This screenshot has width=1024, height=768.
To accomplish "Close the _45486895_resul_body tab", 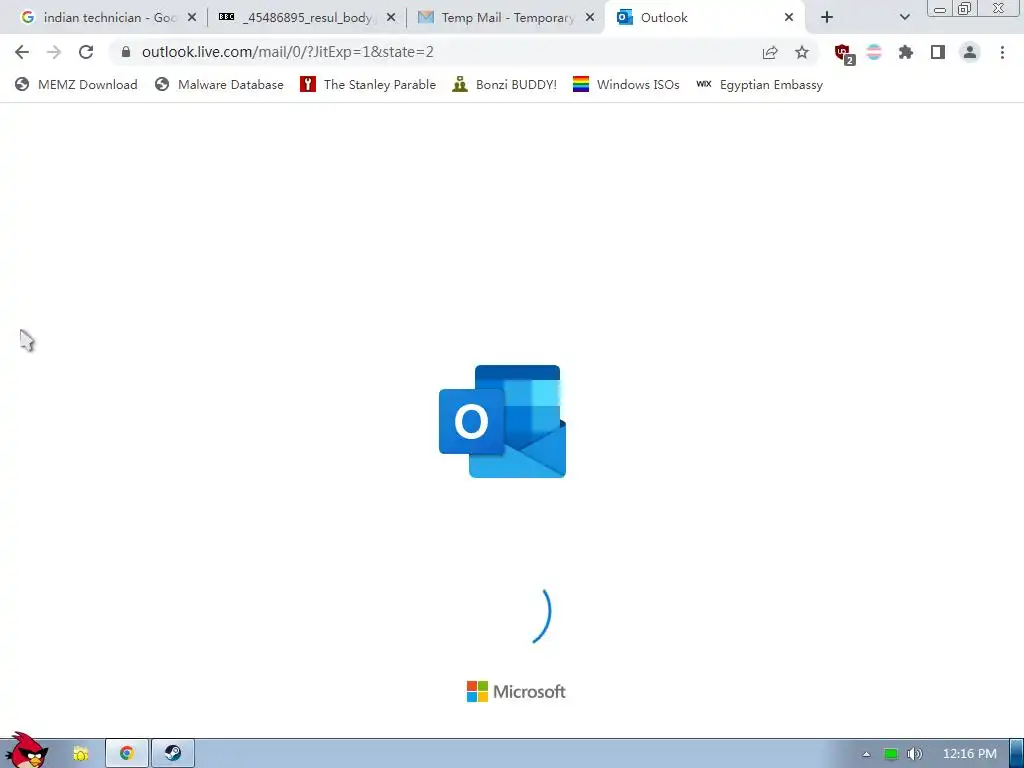I will [391, 18].
